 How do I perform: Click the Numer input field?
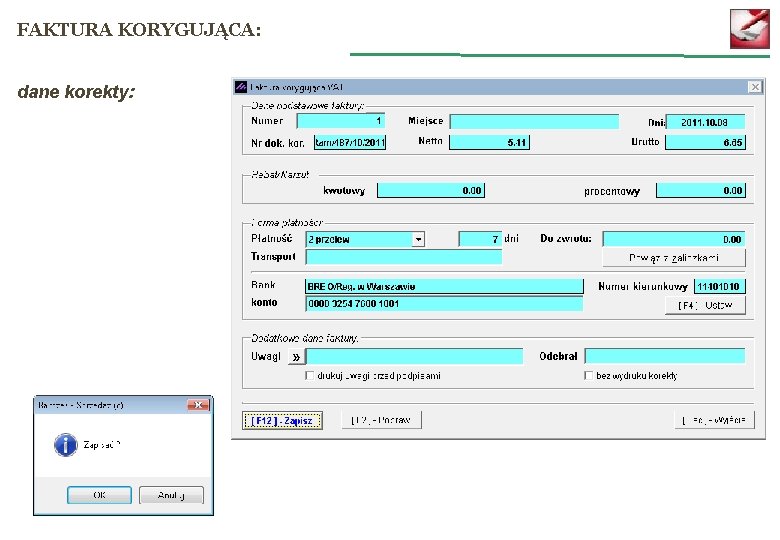click(341, 121)
